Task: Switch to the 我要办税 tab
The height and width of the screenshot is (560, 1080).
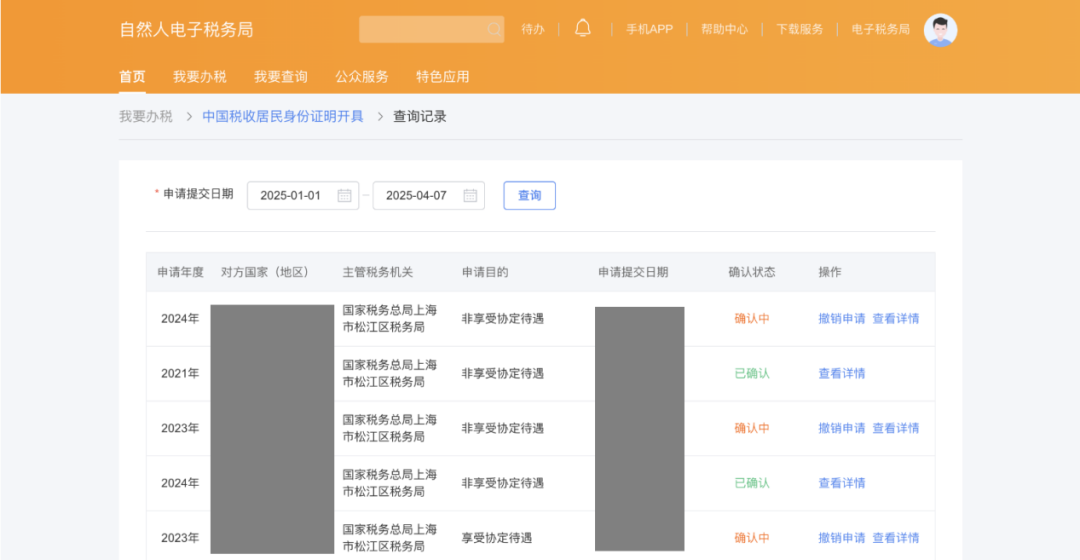Action: [199, 77]
